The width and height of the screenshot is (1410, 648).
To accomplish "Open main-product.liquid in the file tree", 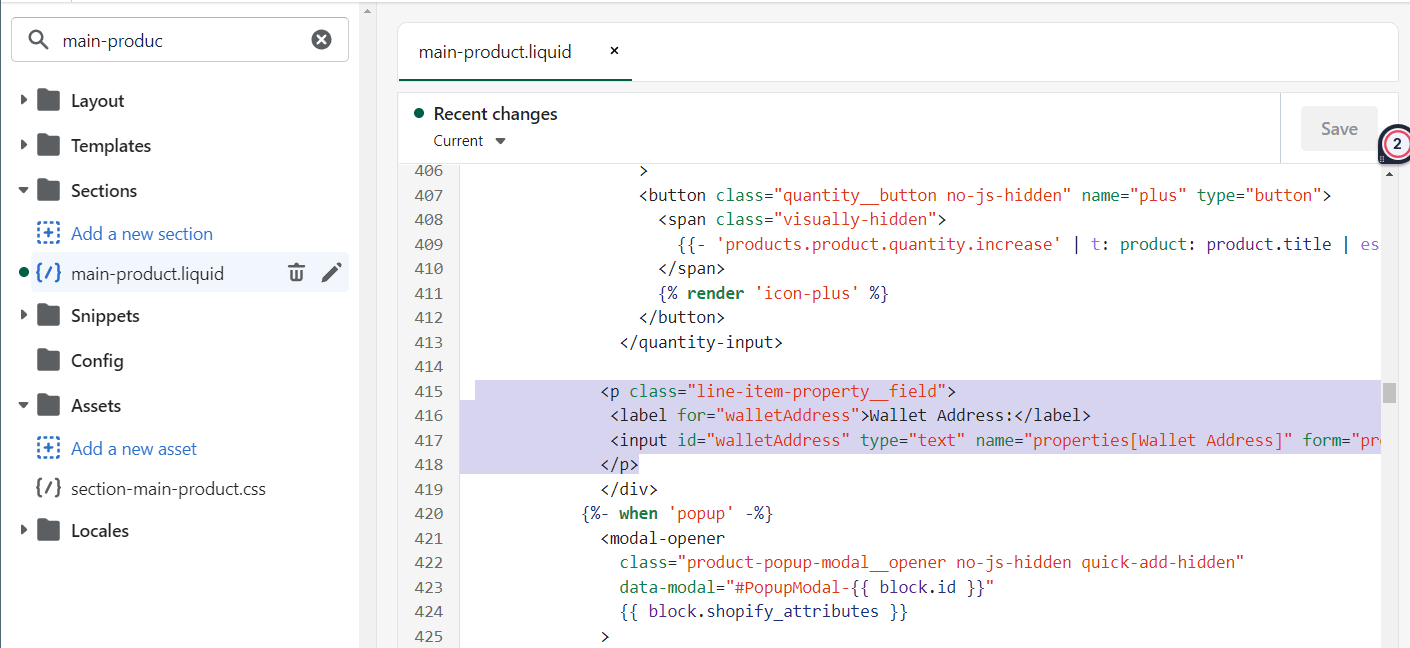I will [147, 273].
